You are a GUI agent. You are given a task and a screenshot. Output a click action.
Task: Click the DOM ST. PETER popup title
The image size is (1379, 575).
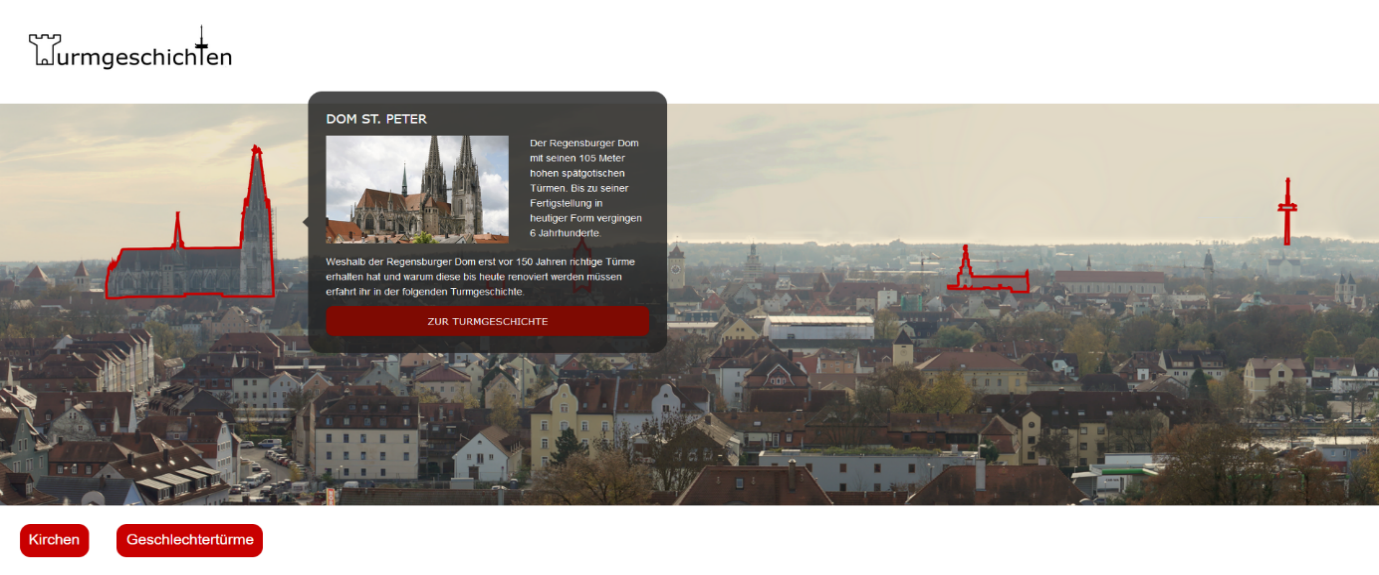pyautogui.click(x=376, y=119)
